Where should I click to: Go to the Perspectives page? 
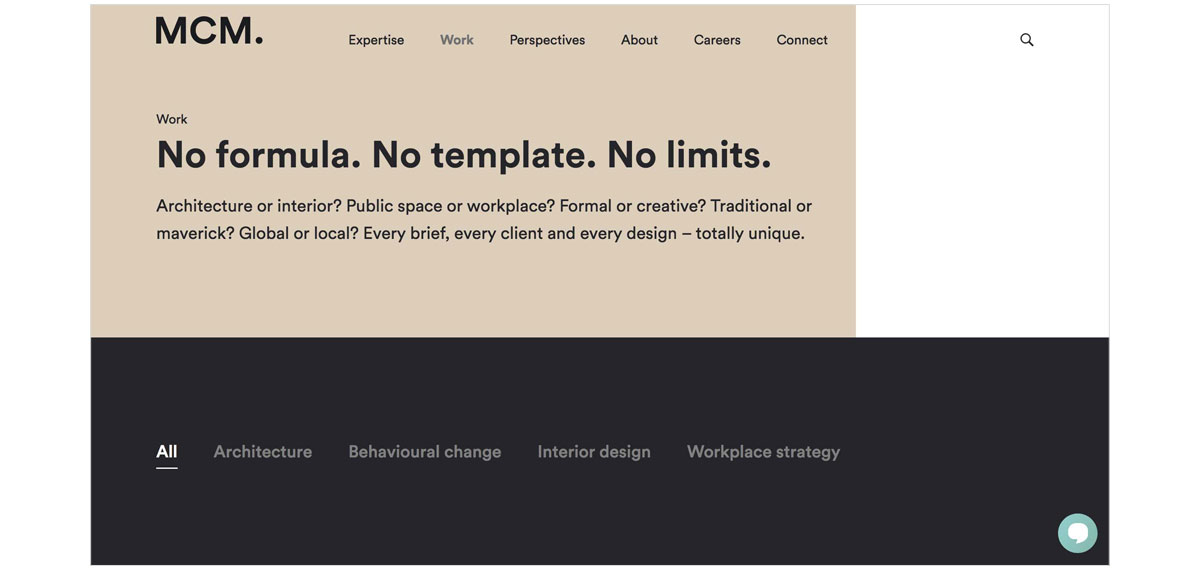(x=547, y=40)
